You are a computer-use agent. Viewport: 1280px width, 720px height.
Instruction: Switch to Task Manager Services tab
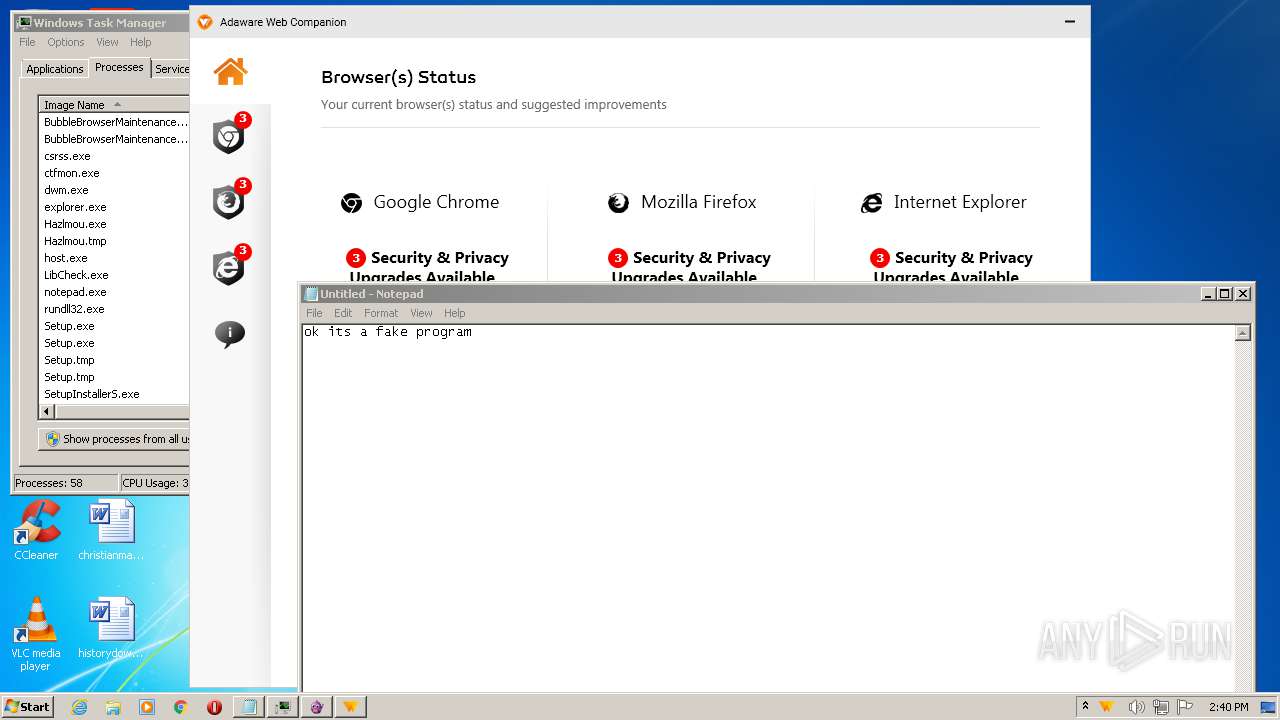pos(171,69)
